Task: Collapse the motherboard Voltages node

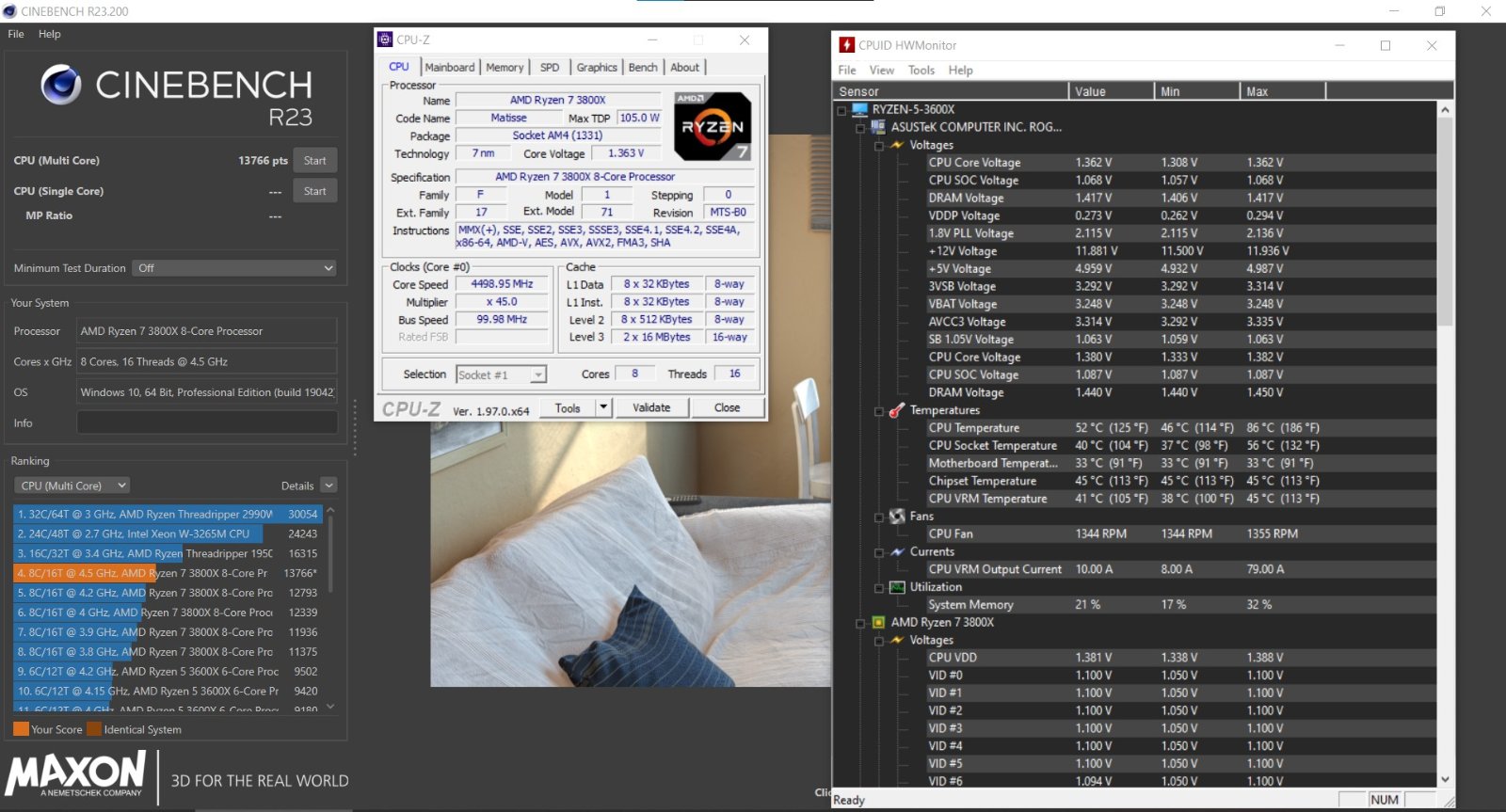Action: 879,146
